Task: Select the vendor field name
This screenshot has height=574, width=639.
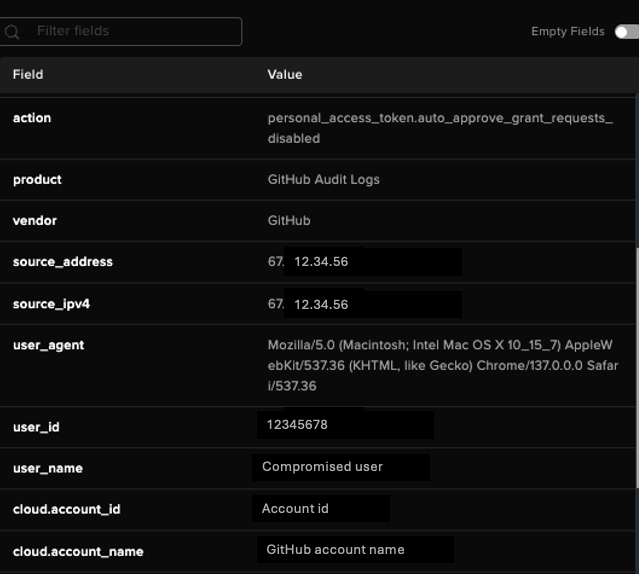Action: (x=35, y=220)
